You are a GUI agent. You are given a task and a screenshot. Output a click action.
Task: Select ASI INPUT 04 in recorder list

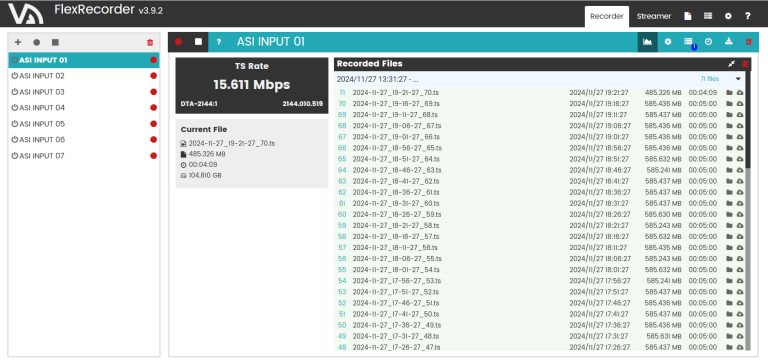(x=84, y=108)
